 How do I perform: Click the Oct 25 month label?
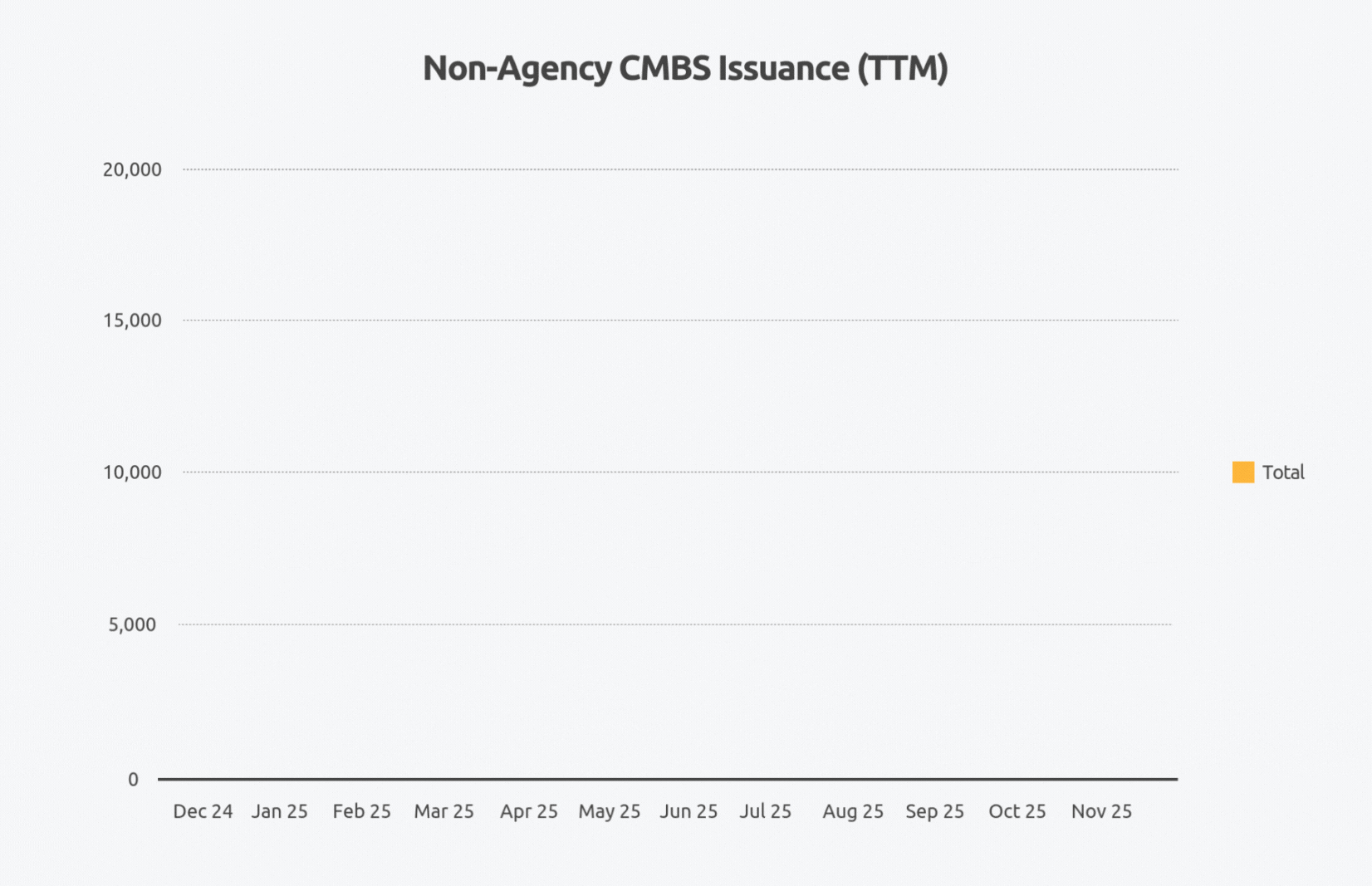1017,811
